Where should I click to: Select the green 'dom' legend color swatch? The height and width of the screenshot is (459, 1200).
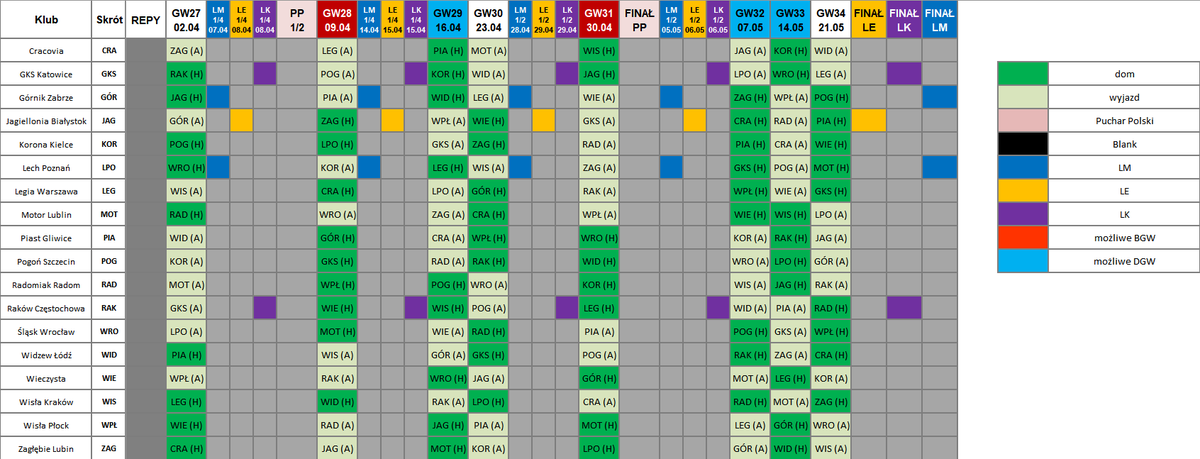1022,73
